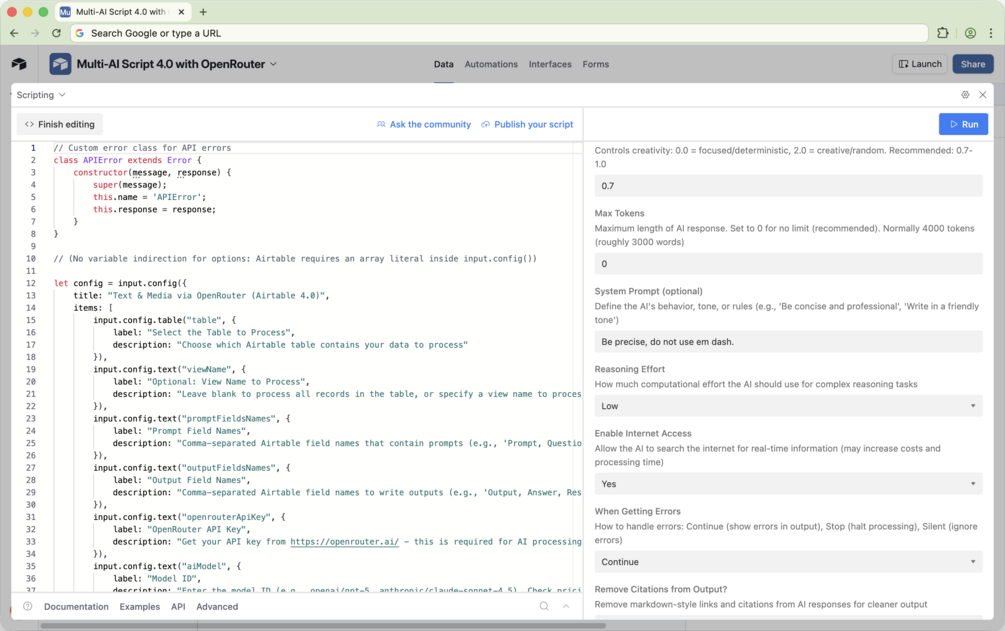Click the Share button
Viewport: 1005px width, 631px height.
[972, 64]
